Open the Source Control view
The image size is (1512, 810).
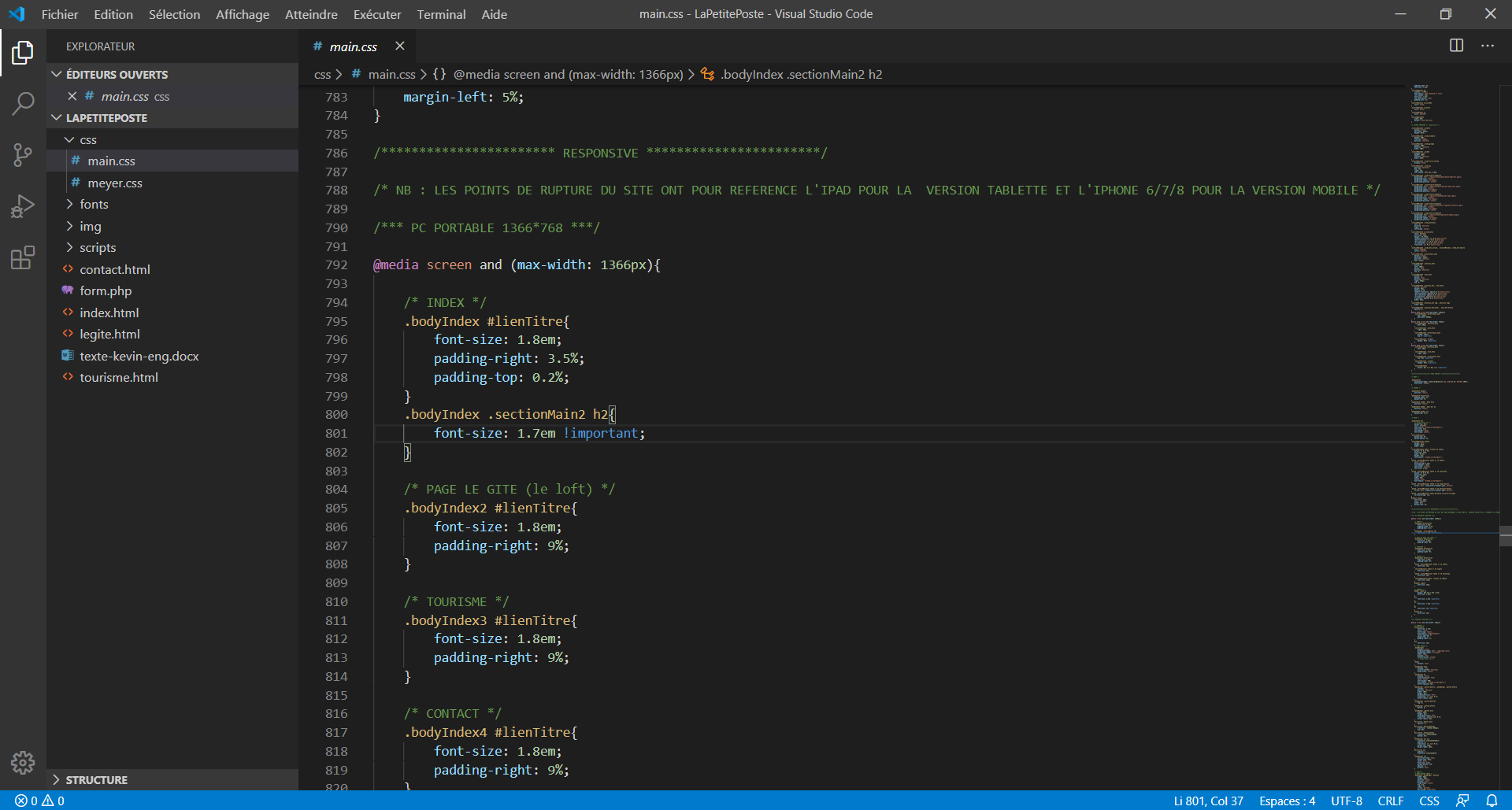click(x=23, y=155)
